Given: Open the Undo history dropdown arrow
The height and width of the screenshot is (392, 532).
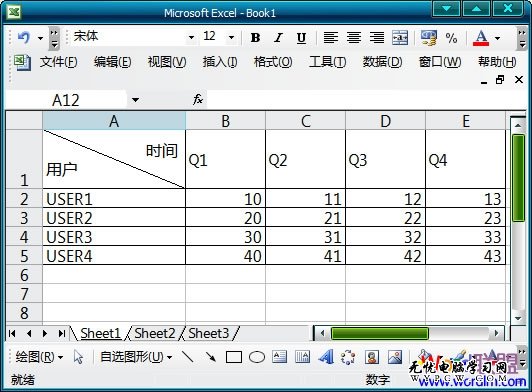Looking at the screenshot, I should point(40,38).
